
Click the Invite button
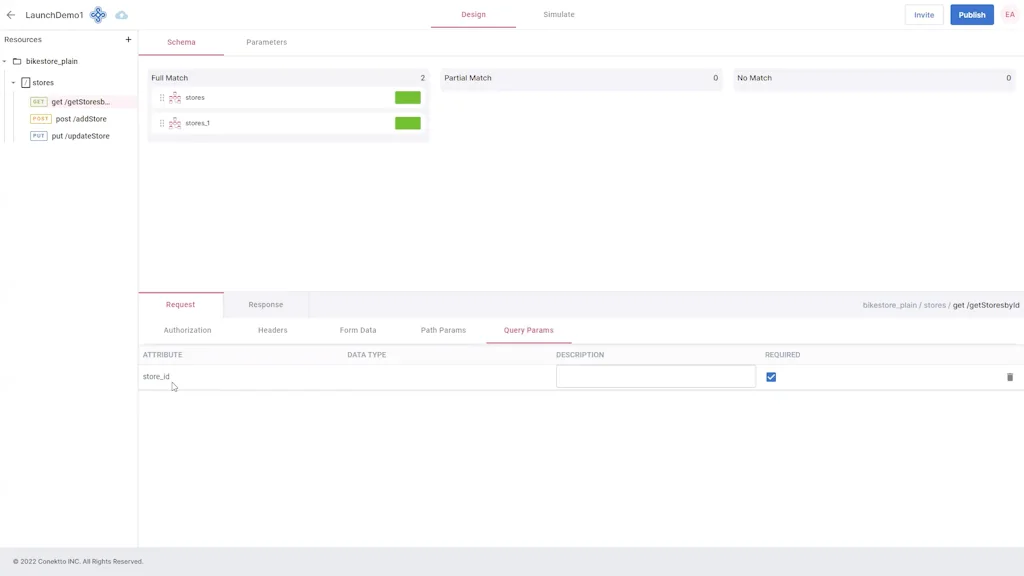[x=923, y=15]
